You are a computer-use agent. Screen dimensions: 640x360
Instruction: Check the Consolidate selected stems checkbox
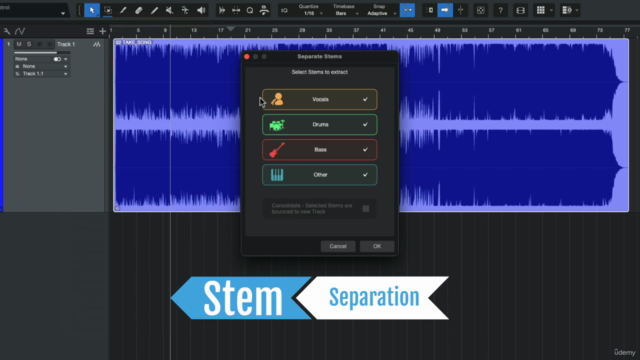click(x=366, y=209)
